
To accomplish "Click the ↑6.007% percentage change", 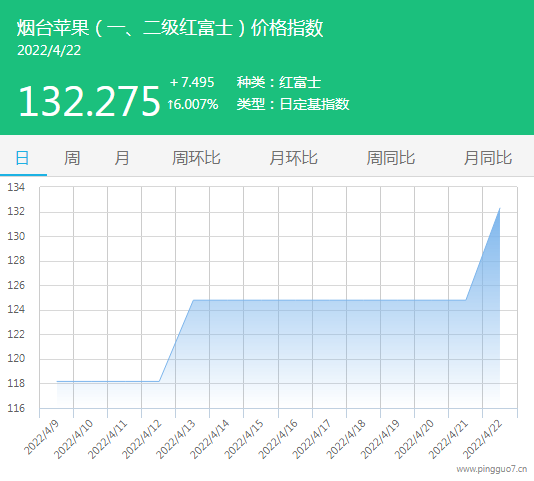I will coord(193,104).
